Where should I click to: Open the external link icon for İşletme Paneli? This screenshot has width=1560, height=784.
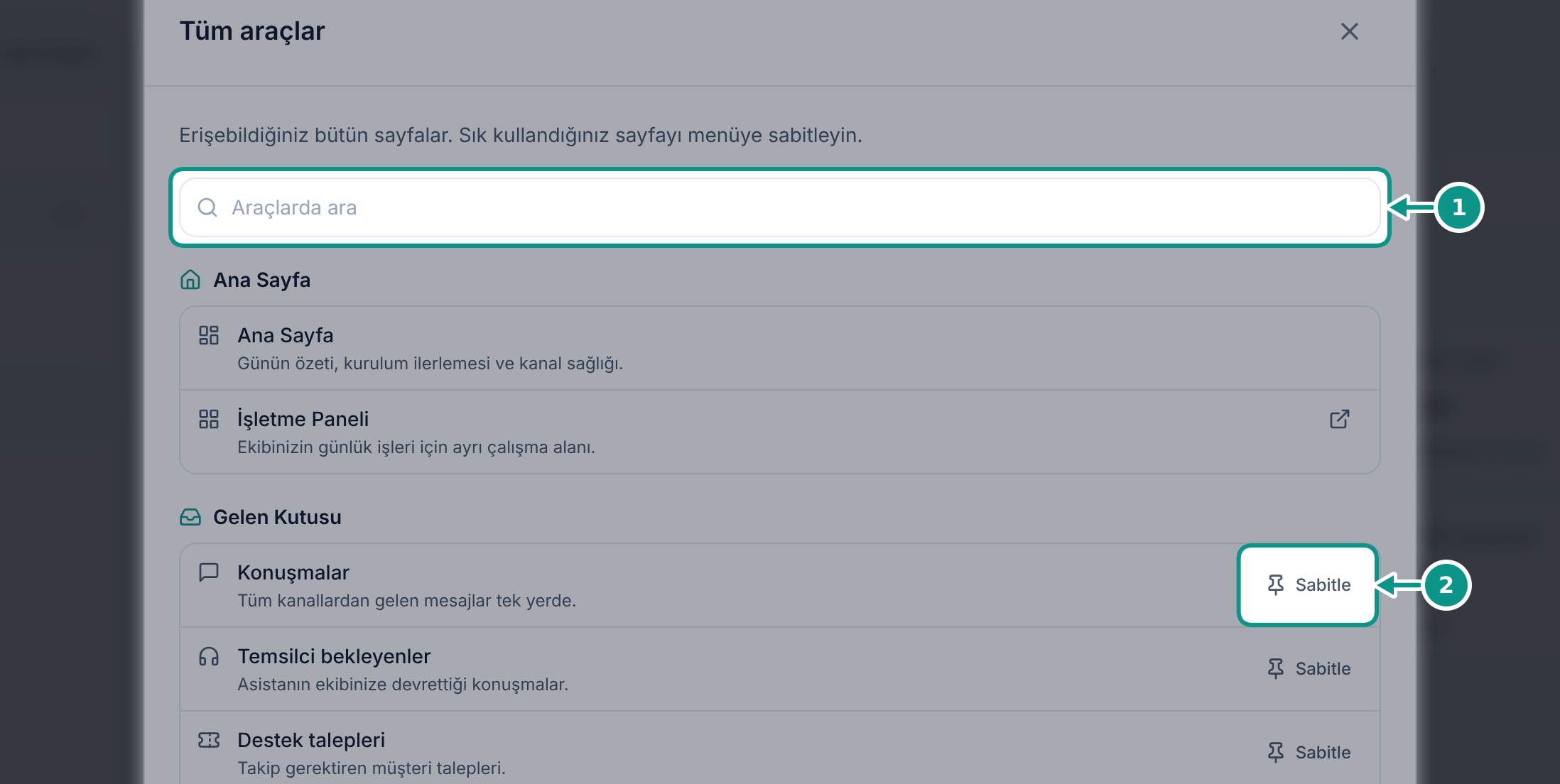coord(1339,419)
